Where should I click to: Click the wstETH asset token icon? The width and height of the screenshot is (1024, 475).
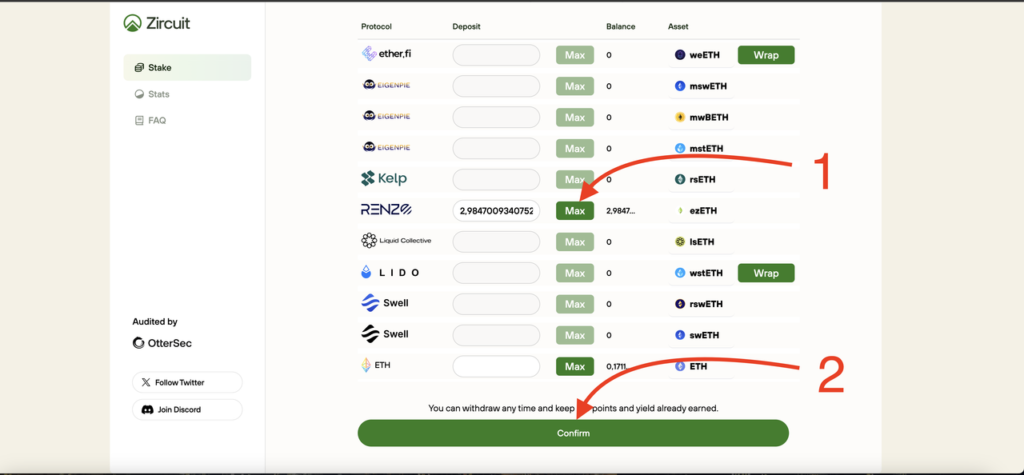pos(680,273)
